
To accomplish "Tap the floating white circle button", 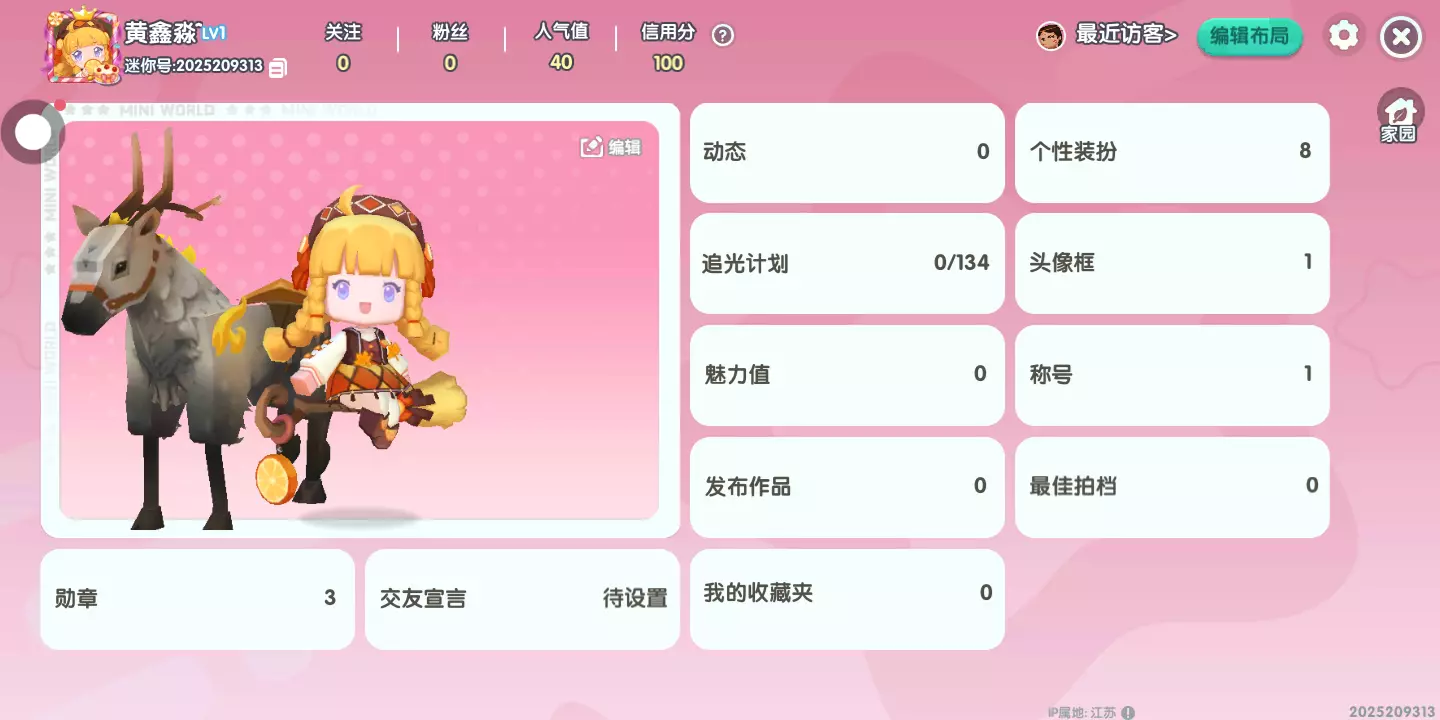I will (33, 131).
